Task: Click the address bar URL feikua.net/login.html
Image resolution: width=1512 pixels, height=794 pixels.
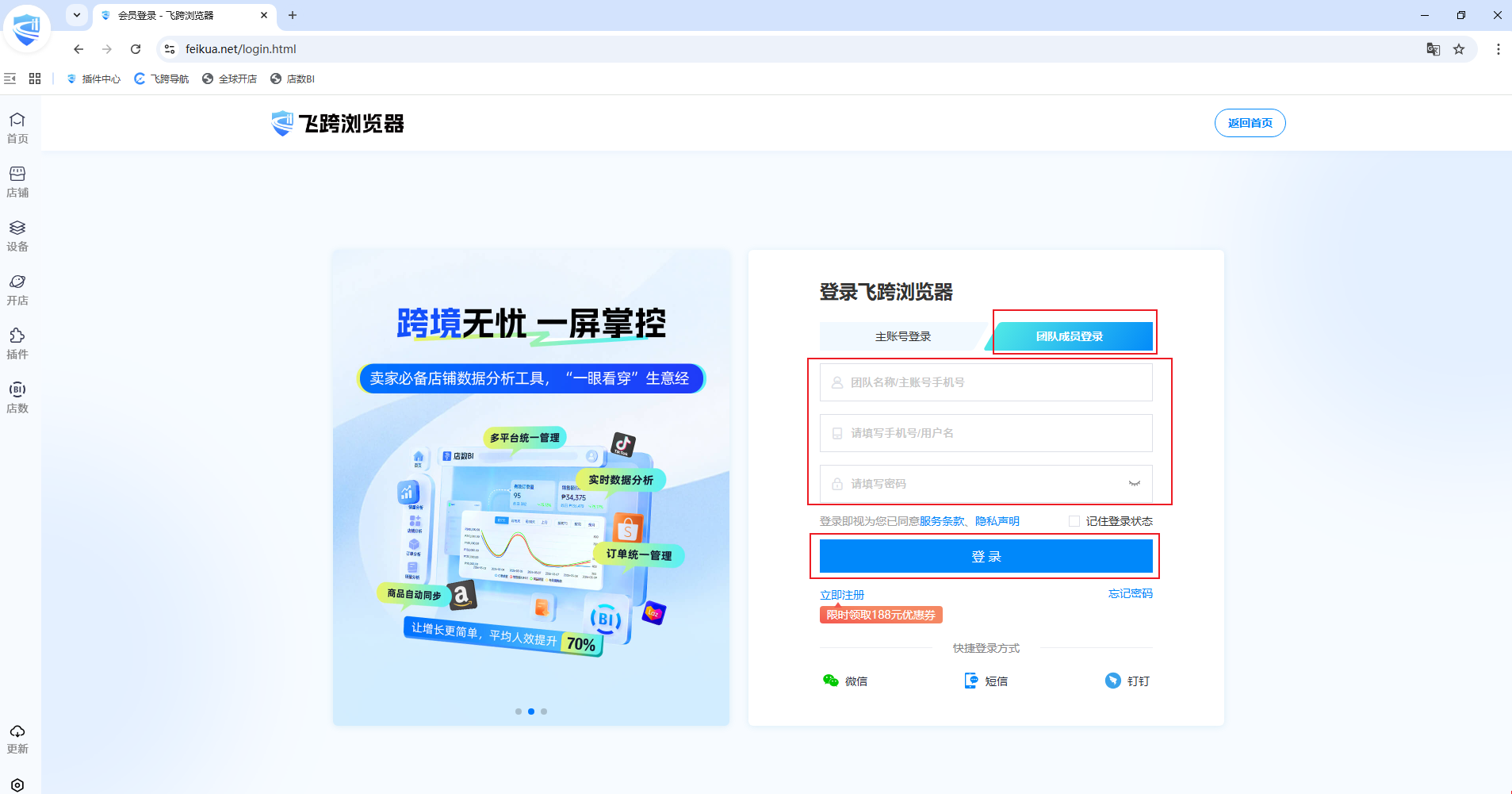Action: [241, 49]
